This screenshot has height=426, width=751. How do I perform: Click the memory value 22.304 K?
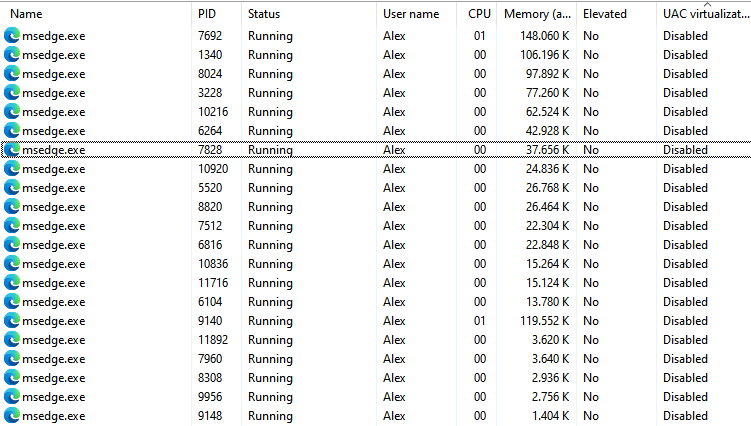point(547,226)
